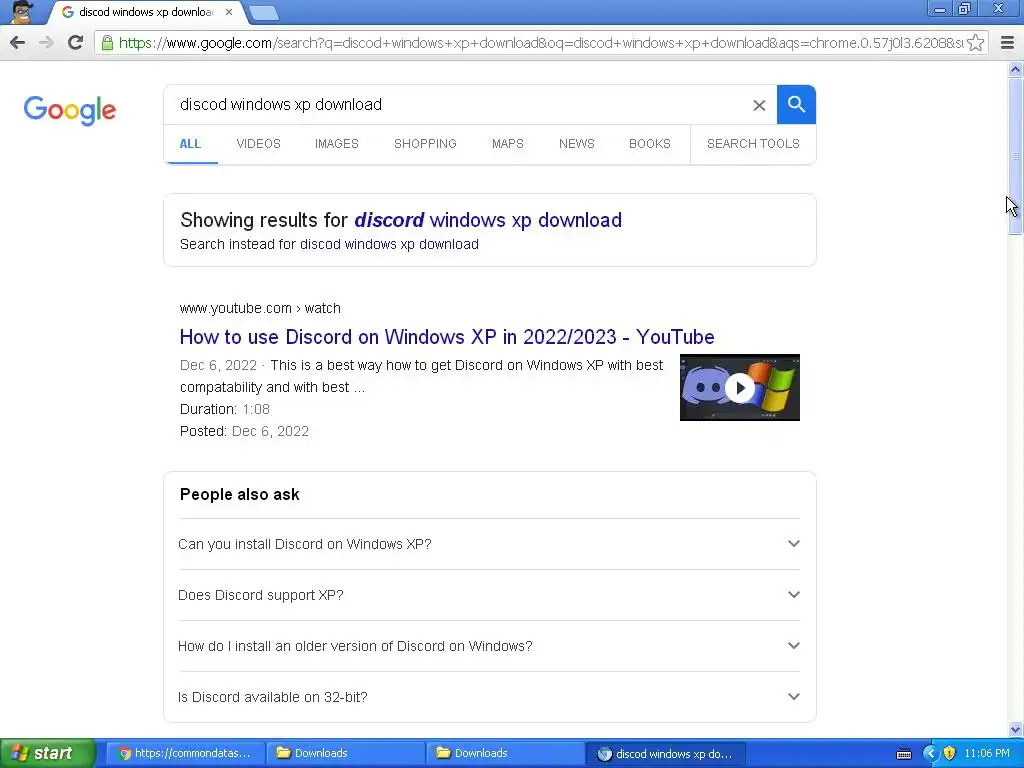The height and width of the screenshot is (768, 1024).
Task: Click the Google logo
Action: coord(70,110)
